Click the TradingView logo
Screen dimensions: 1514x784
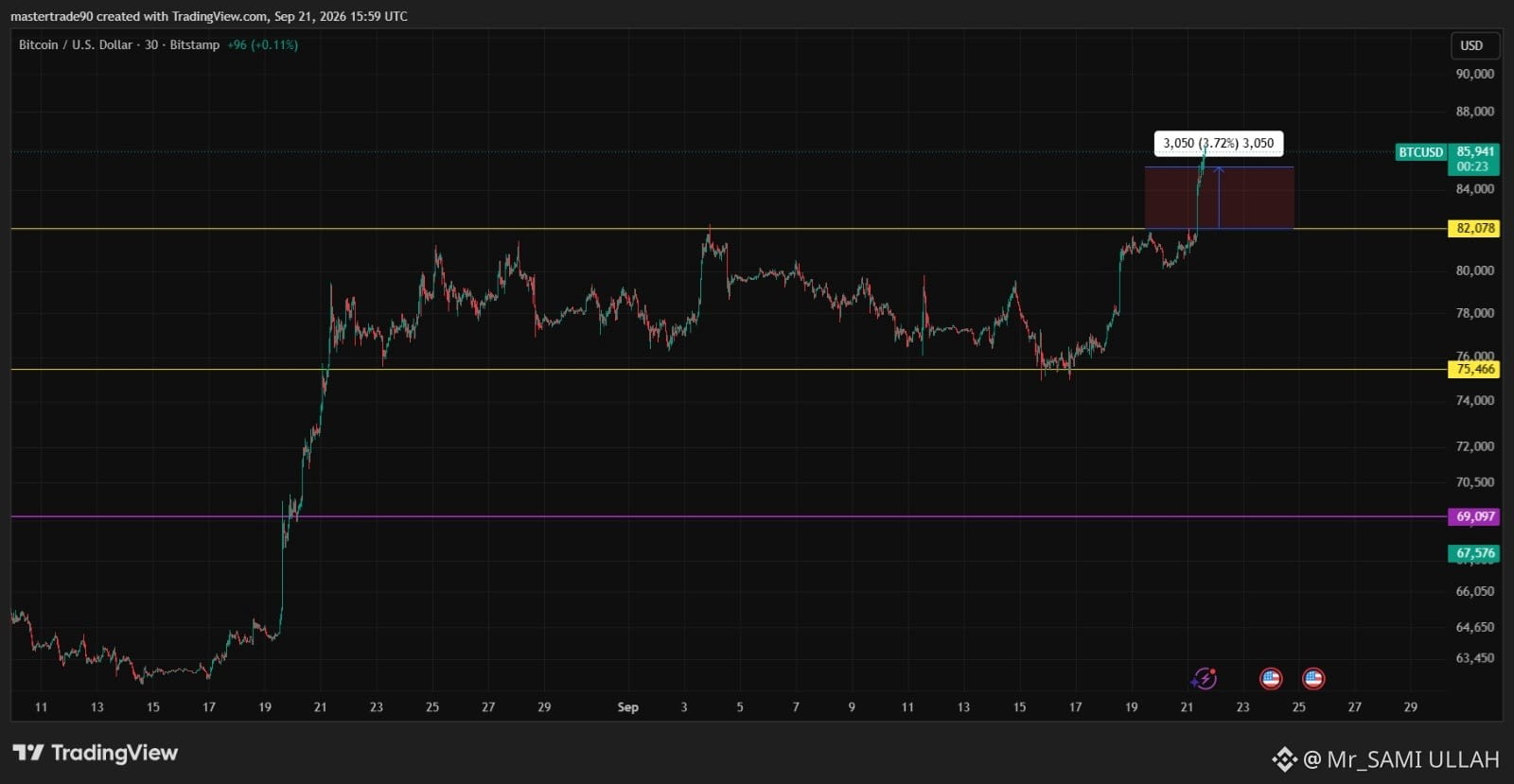coord(96,753)
